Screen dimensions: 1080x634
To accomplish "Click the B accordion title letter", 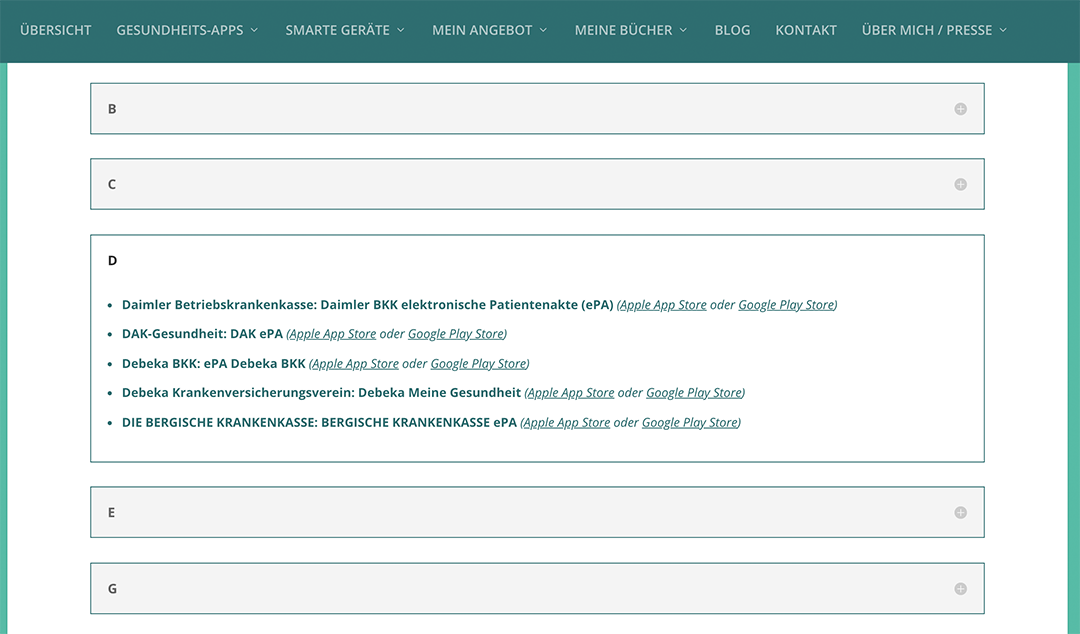I will (x=112, y=109).
